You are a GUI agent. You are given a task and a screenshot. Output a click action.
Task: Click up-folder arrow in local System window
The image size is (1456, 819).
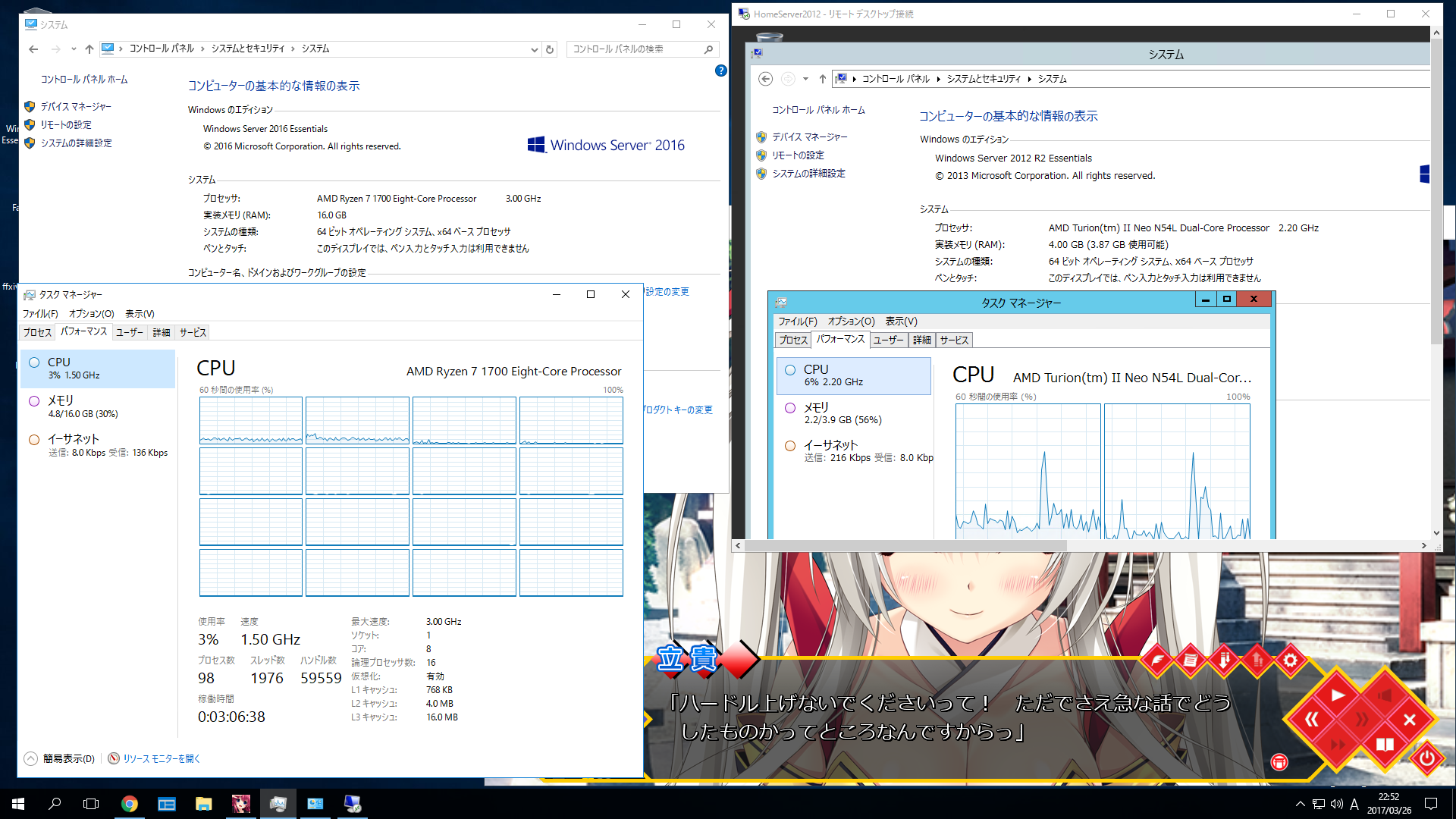[x=89, y=49]
